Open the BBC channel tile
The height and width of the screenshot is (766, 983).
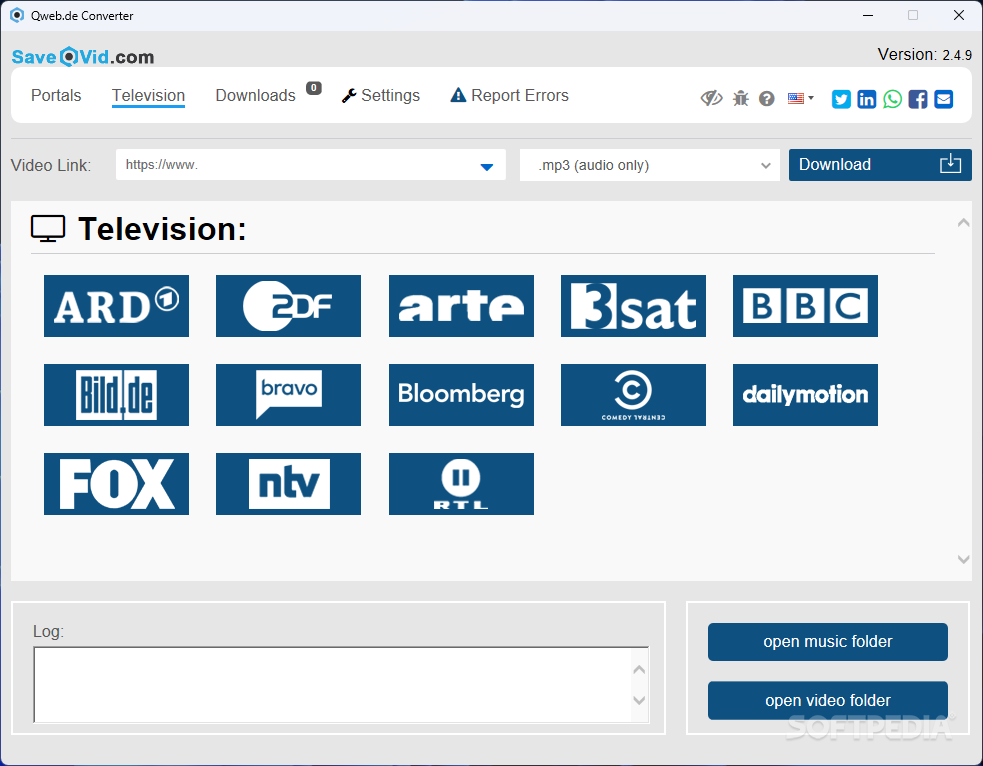pyautogui.click(x=806, y=306)
